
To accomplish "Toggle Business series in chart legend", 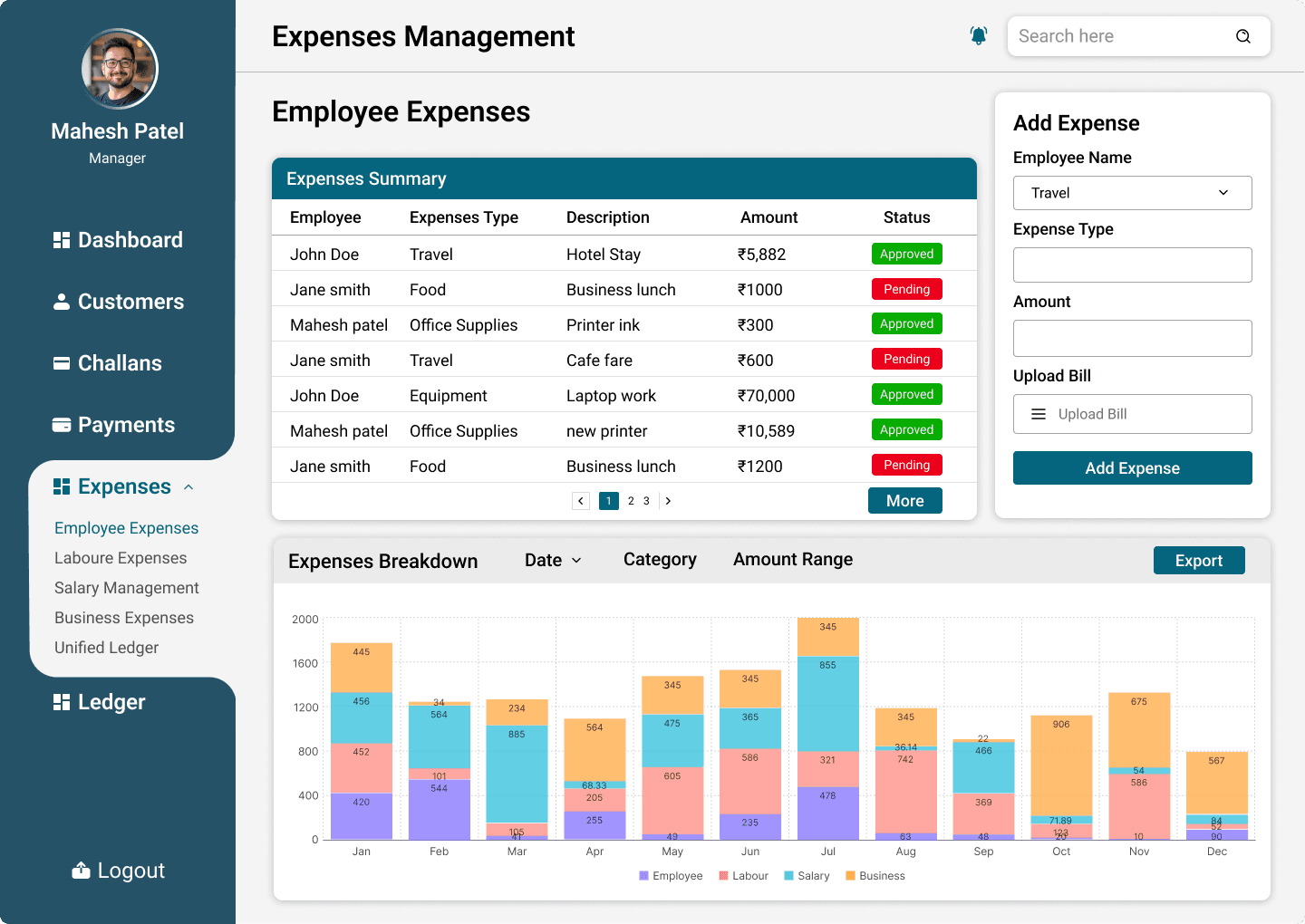I will tap(875, 876).
